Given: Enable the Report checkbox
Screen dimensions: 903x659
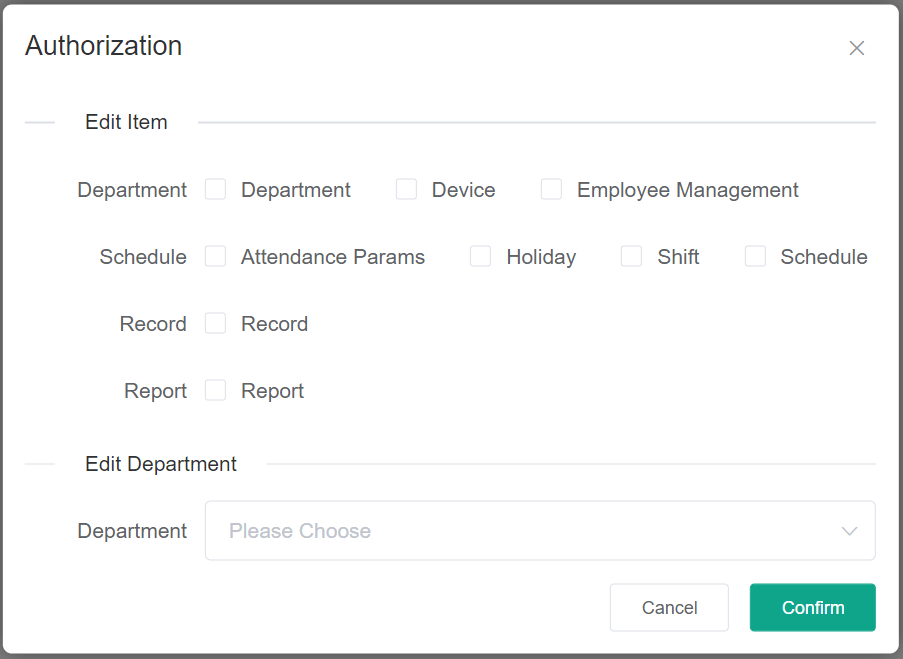Looking at the screenshot, I should pyautogui.click(x=216, y=390).
